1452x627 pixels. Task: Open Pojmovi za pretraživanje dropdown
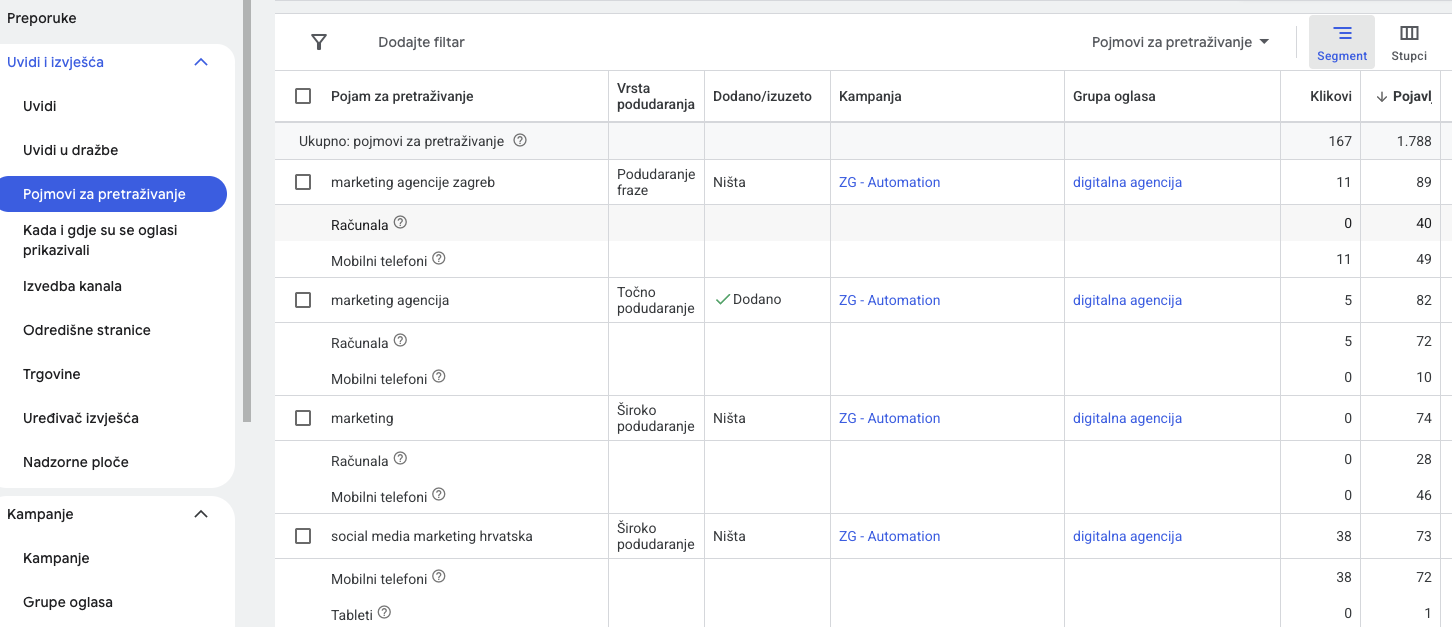(x=1180, y=42)
